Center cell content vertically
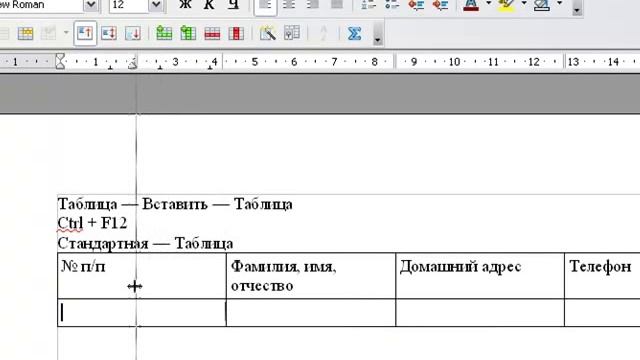This screenshot has height=360, width=640. (x=109, y=33)
